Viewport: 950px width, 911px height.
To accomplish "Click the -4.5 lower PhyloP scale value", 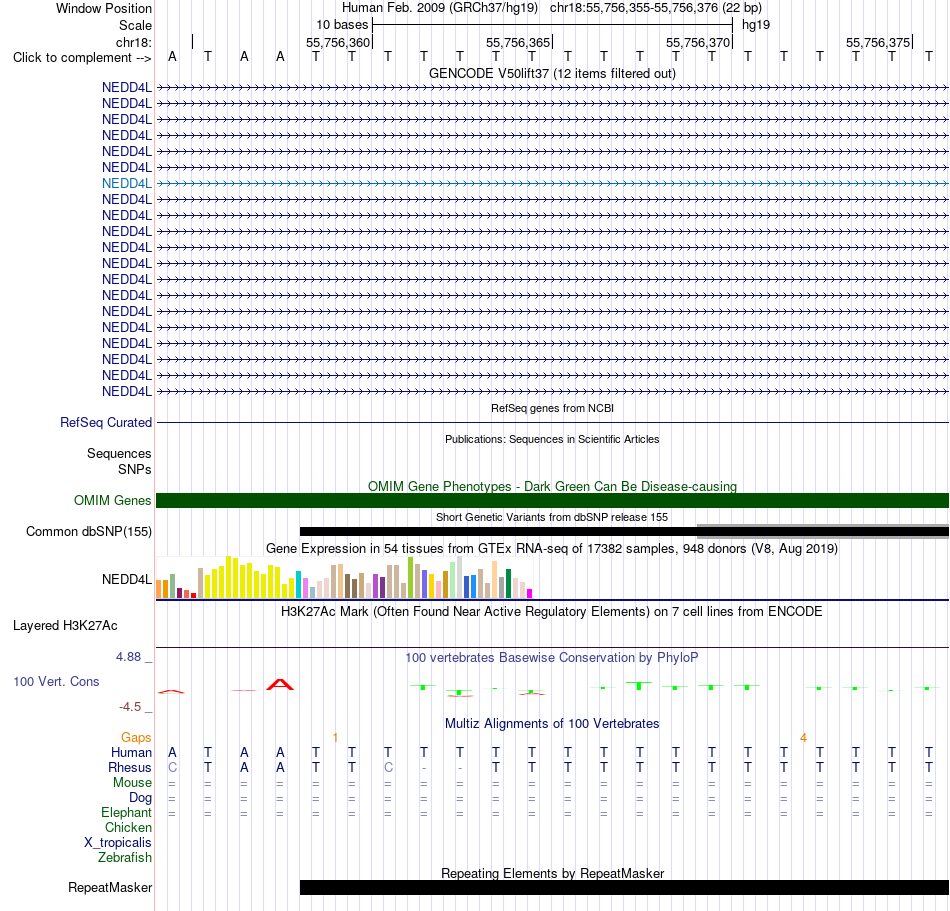I will [x=130, y=707].
